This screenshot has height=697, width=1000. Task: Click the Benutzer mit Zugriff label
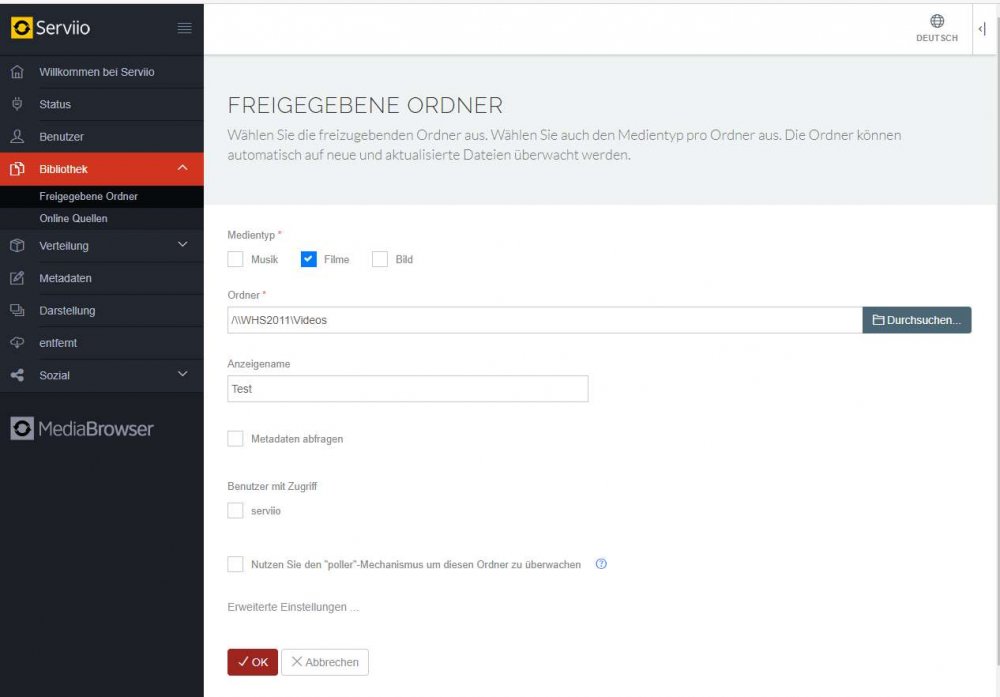coord(272,486)
